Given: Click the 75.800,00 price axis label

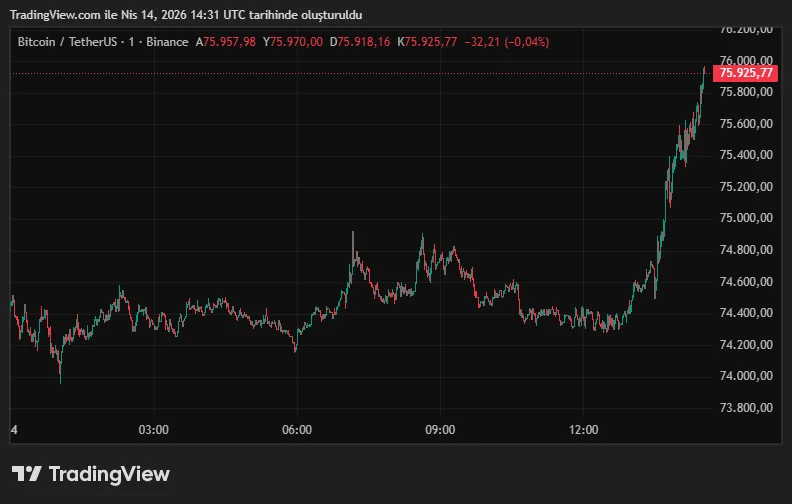Looking at the screenshot, I should point(746,92).
